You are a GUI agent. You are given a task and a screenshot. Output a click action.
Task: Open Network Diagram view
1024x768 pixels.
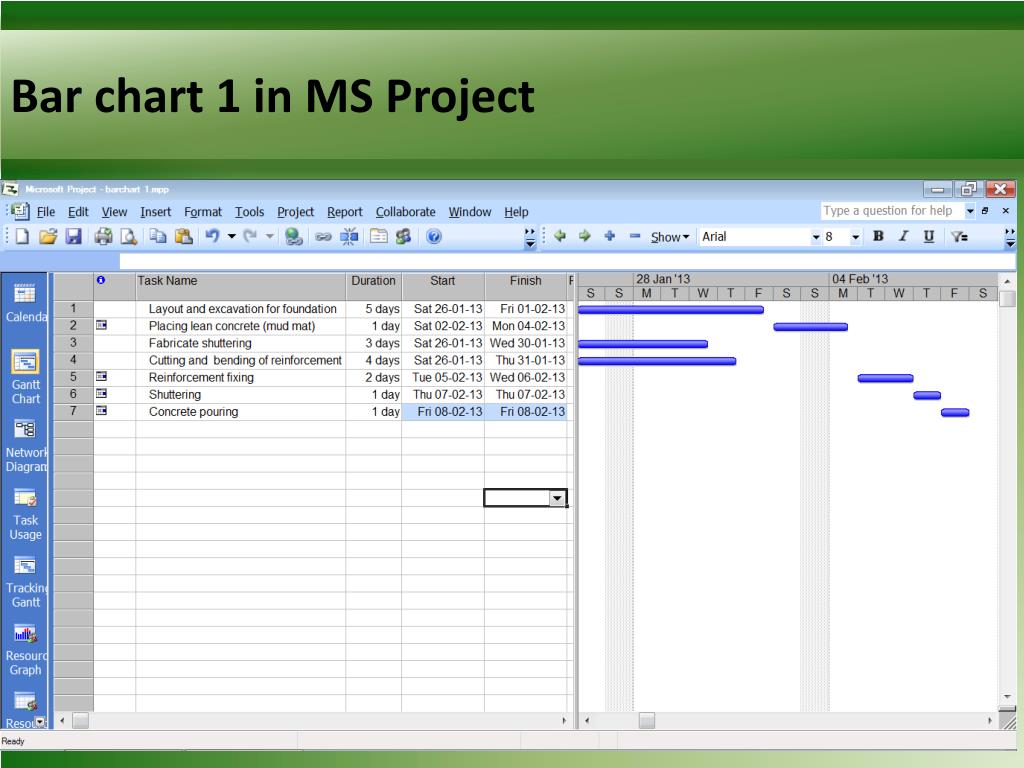[25, 445]
